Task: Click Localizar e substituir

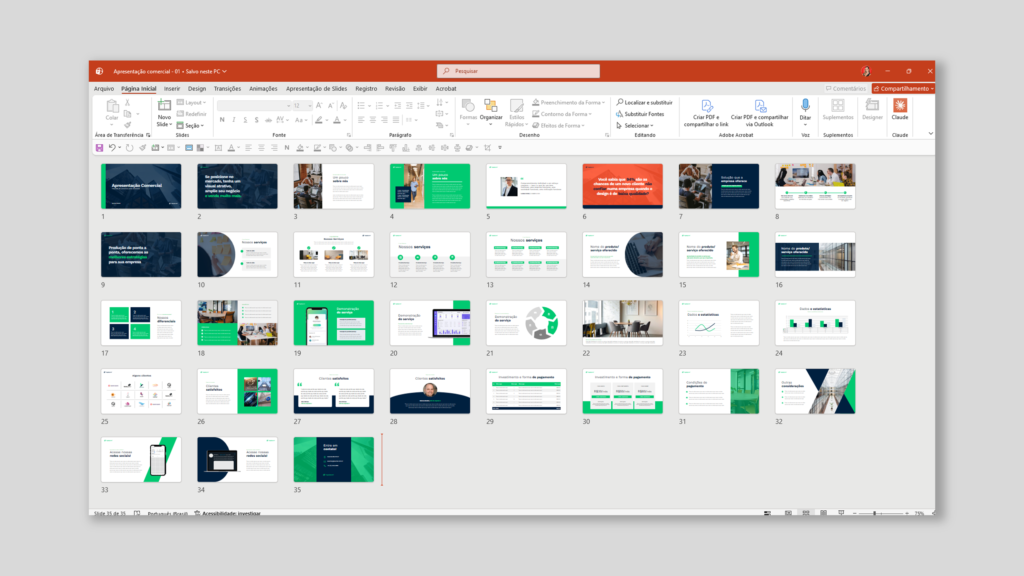Action: 644,103
